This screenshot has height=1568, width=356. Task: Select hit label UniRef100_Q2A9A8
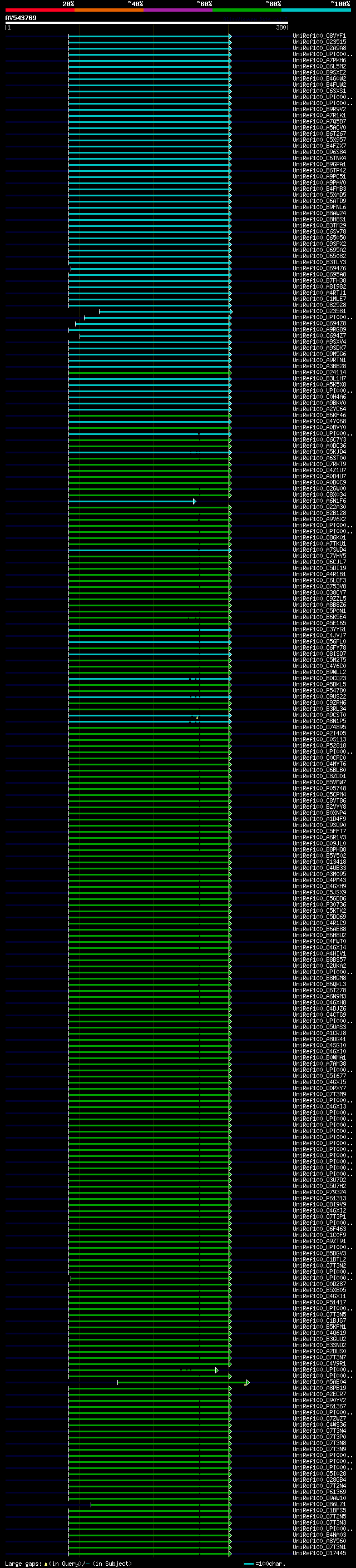pos(319,48)
